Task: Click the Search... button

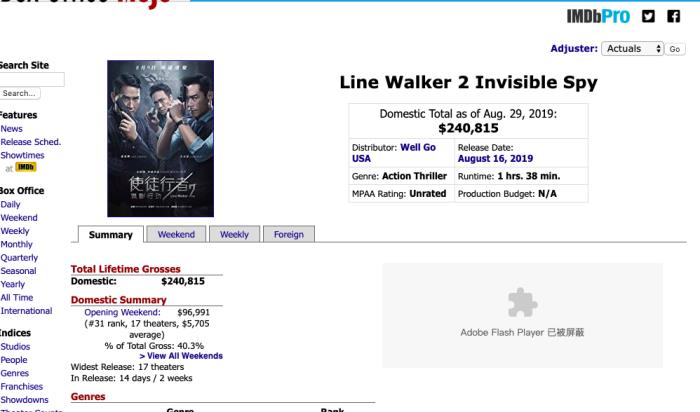Action: click(x=20, y=93)
